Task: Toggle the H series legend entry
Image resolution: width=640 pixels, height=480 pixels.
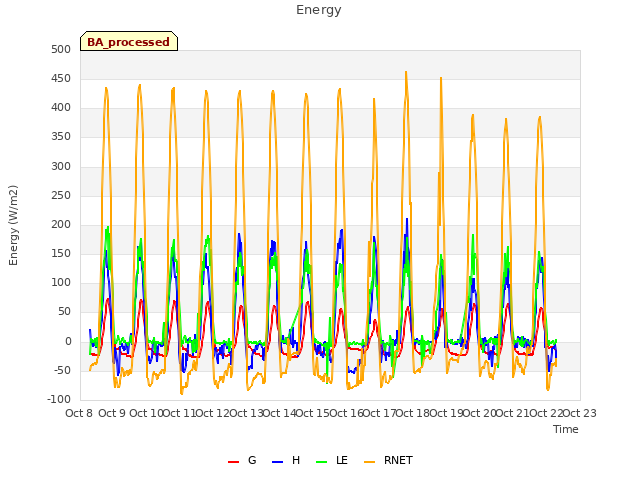Action: click(286, 460)
